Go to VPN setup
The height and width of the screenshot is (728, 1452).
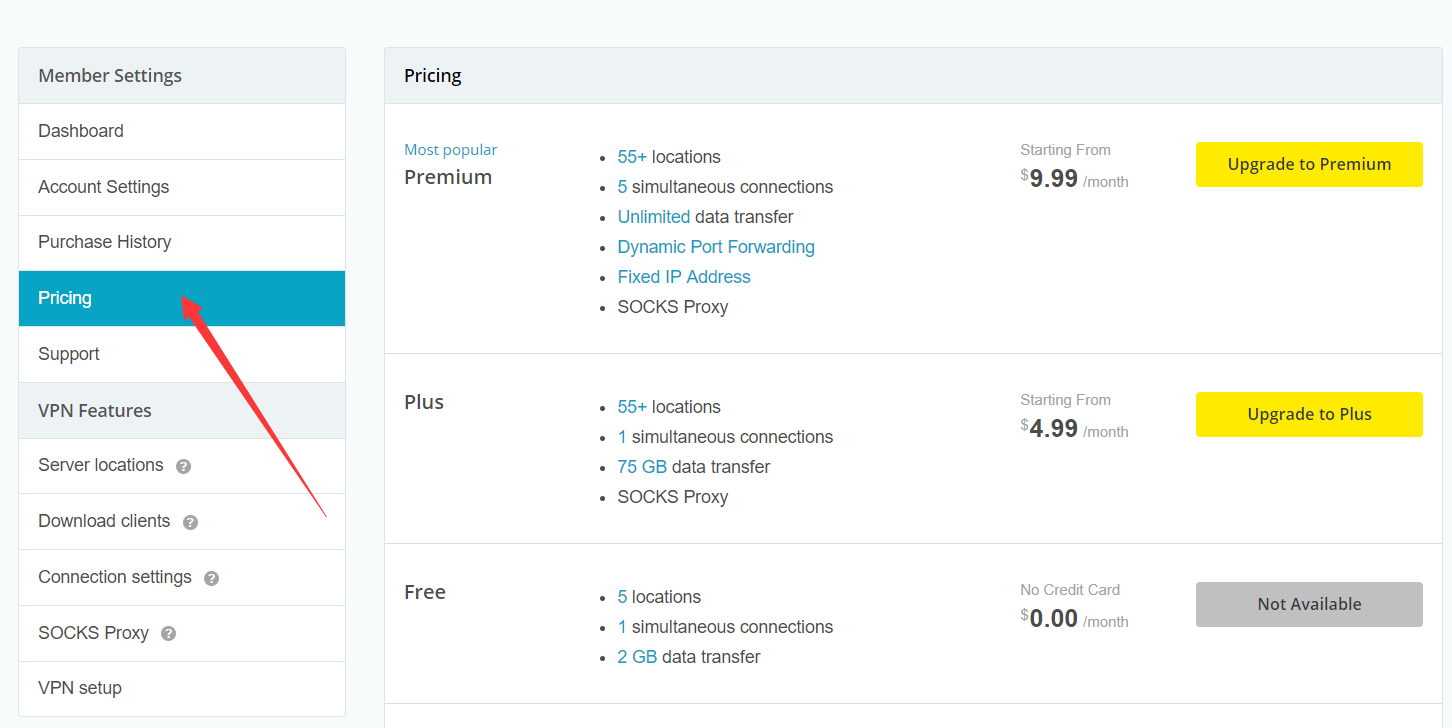80,688
